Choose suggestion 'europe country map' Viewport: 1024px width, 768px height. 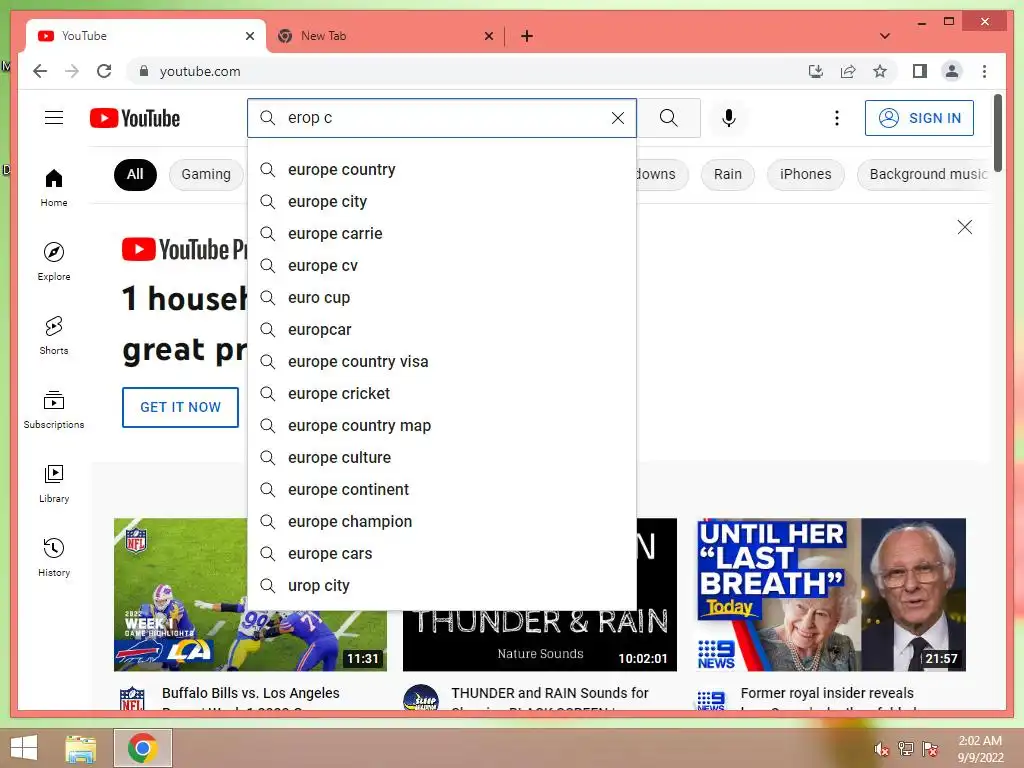click(442, 426)
